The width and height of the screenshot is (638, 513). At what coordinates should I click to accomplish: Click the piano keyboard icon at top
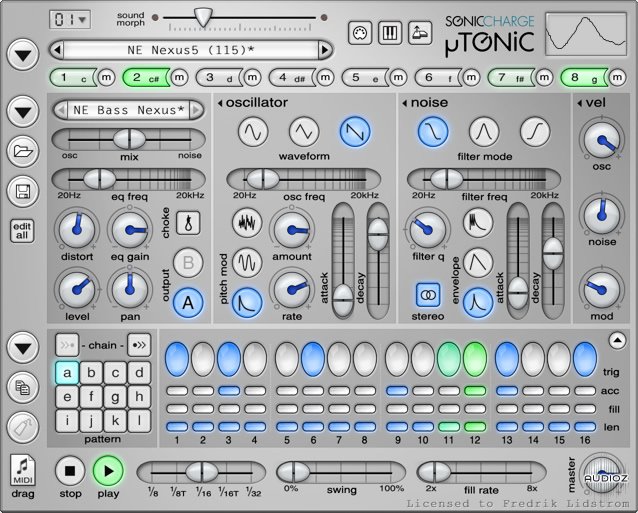[389, 33]
